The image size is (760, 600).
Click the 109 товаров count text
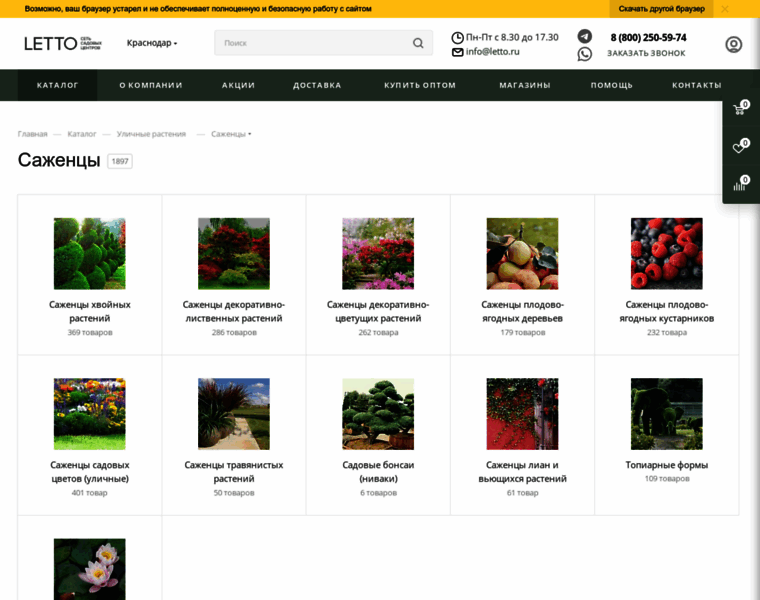click(x=666, y=479)
